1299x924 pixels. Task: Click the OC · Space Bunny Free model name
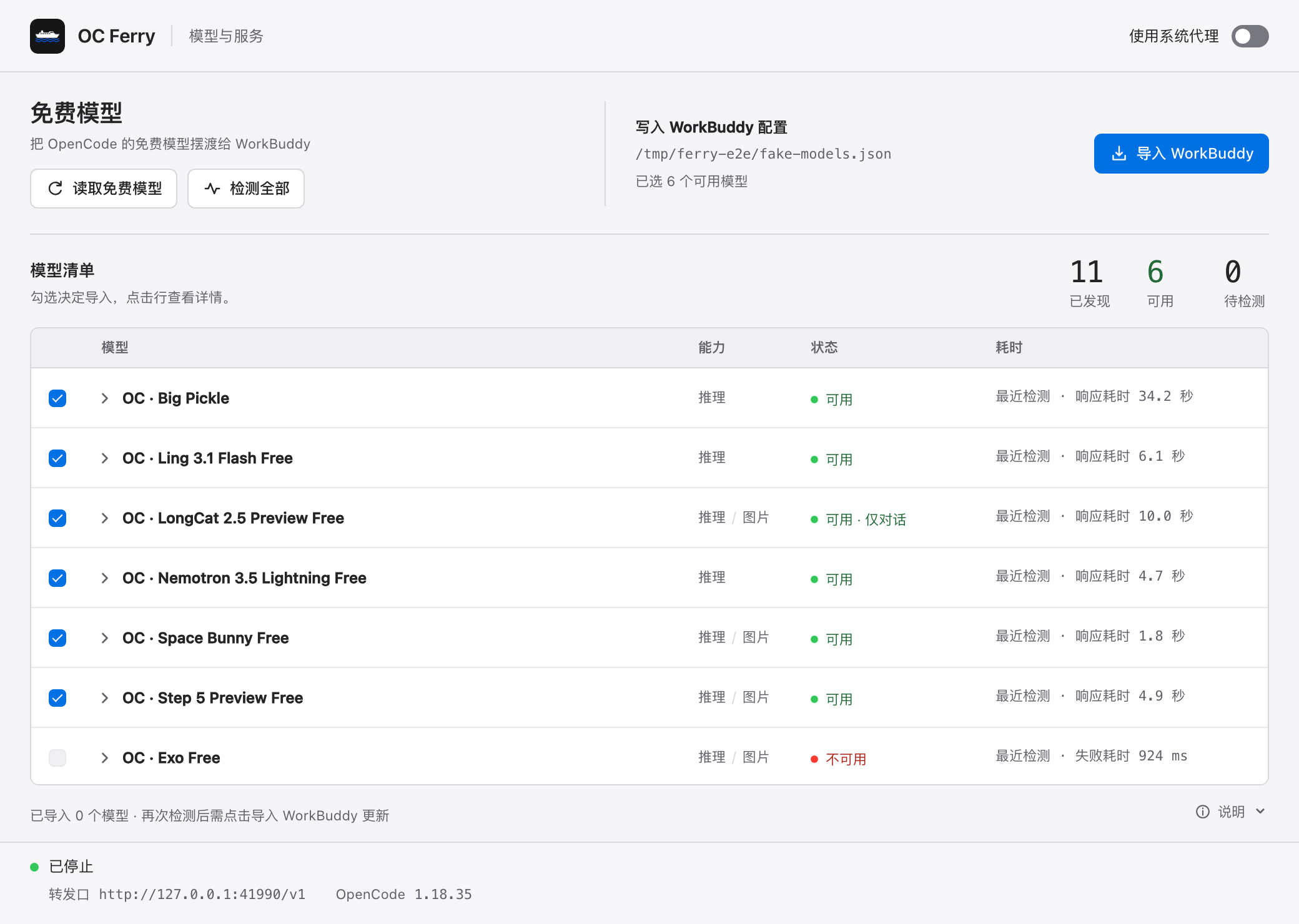click(x=205, y=638)
